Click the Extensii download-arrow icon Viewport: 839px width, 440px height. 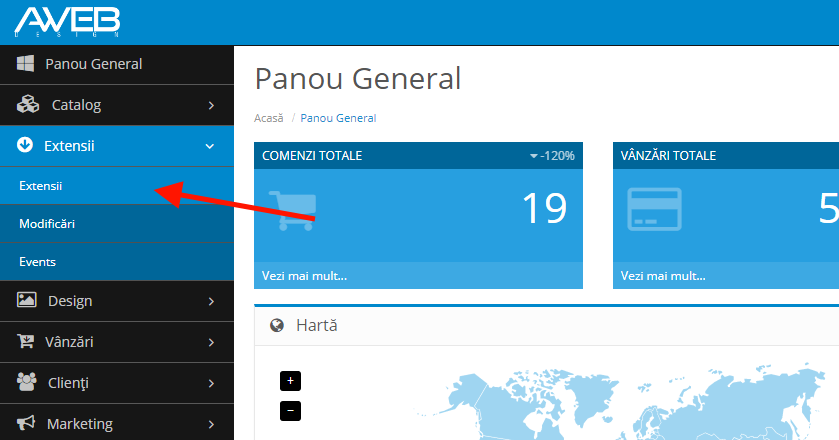26,146
